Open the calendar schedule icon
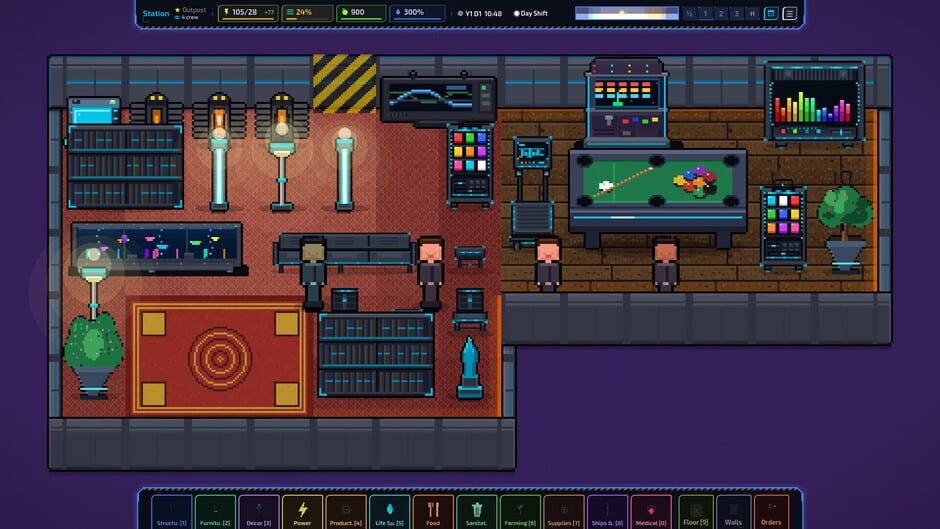The width and height of the screenshot is (940, 529). coord(771,13)
